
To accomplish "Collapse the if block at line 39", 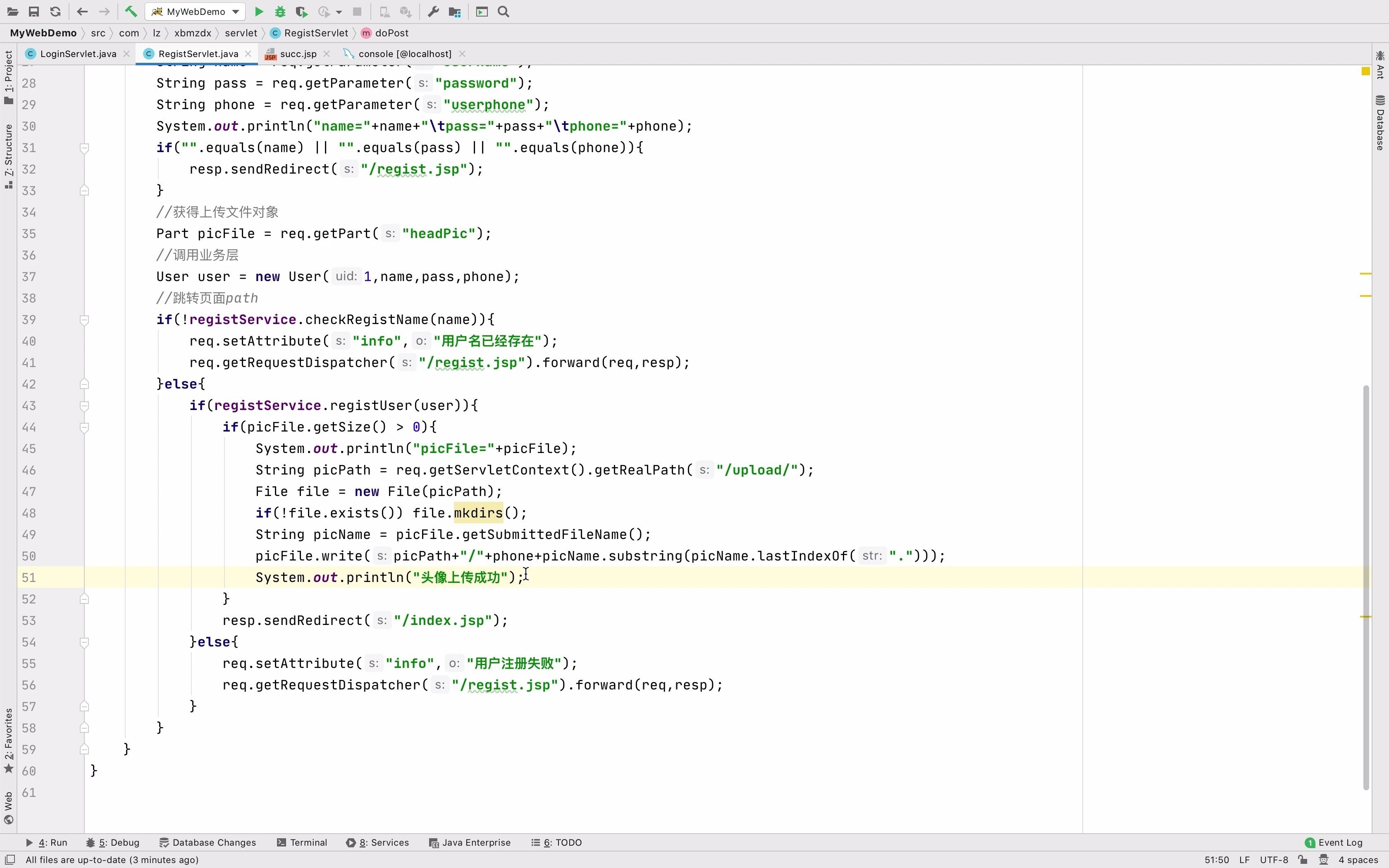I will coord(84,320).
